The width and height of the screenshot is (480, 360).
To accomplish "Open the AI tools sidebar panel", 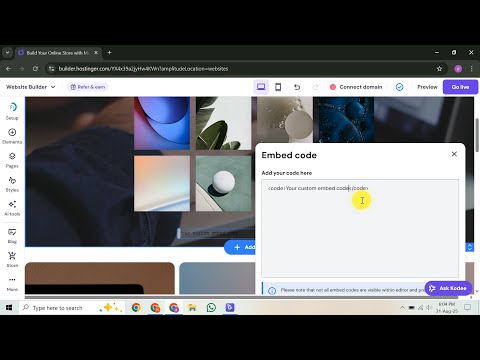I will (12, 208).
